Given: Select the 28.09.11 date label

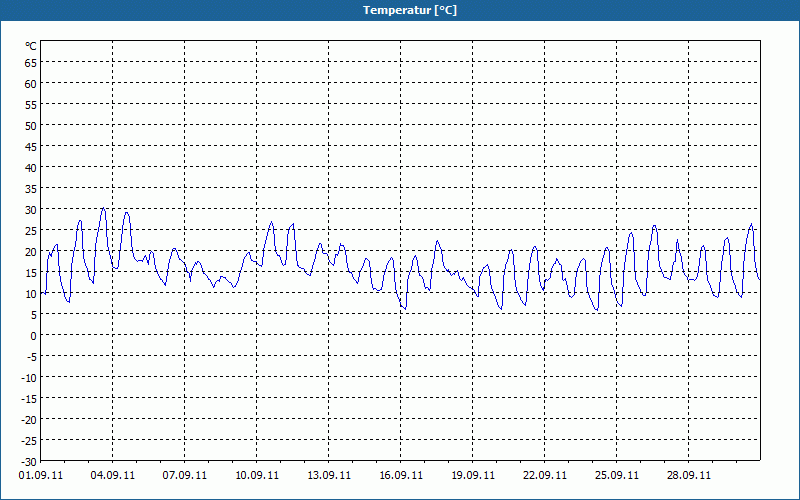Looking at the screenshot, I should pos(688,475).
